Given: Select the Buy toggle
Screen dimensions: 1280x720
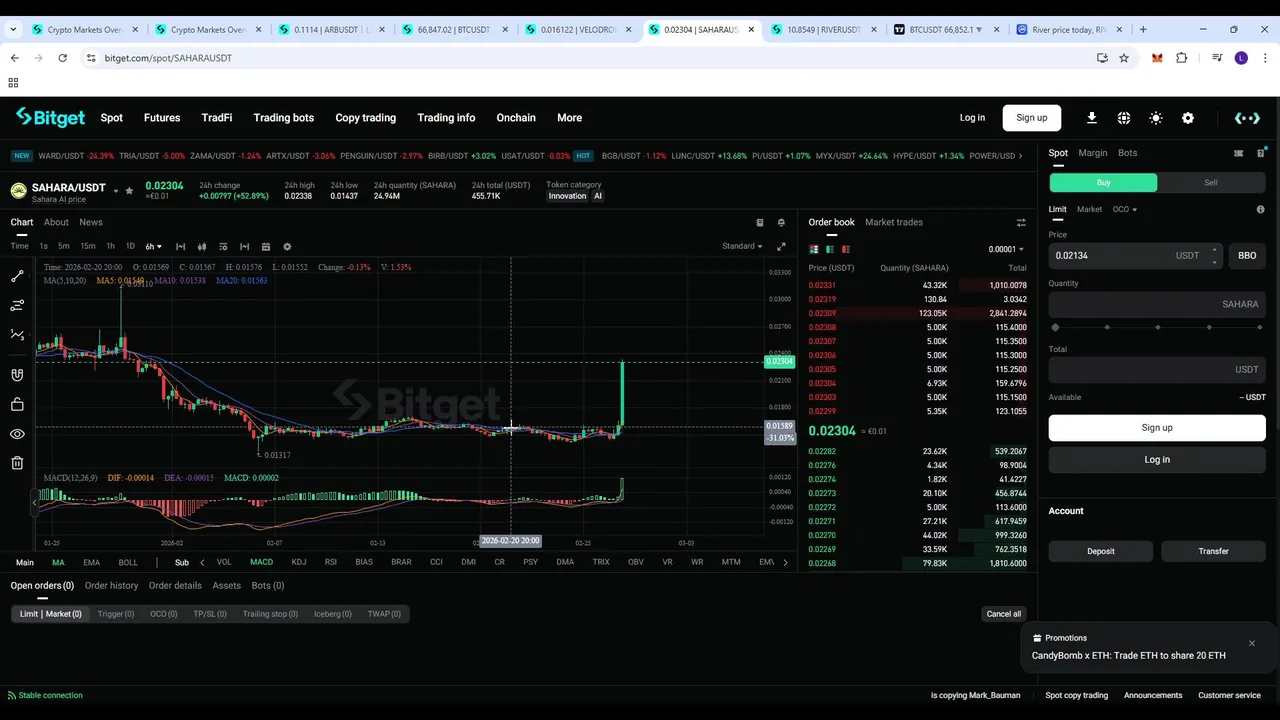Looking at the screenshot, I should click(x=1103, y=183).
